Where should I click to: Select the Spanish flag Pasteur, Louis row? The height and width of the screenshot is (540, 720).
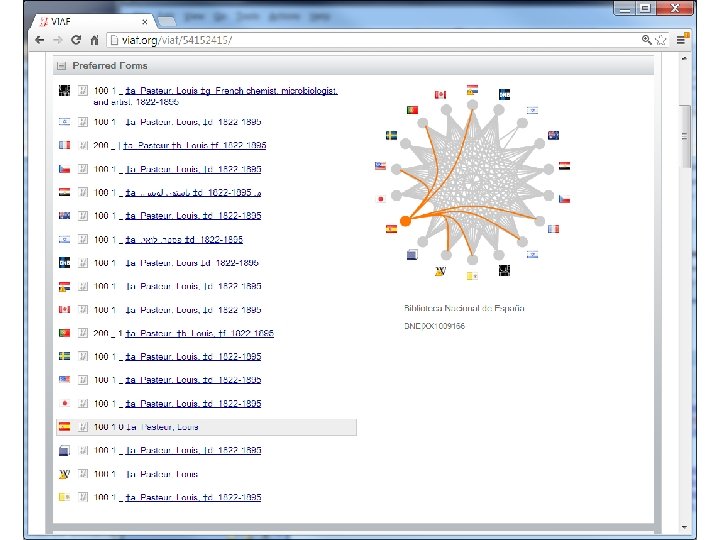[x=206, y=427]
